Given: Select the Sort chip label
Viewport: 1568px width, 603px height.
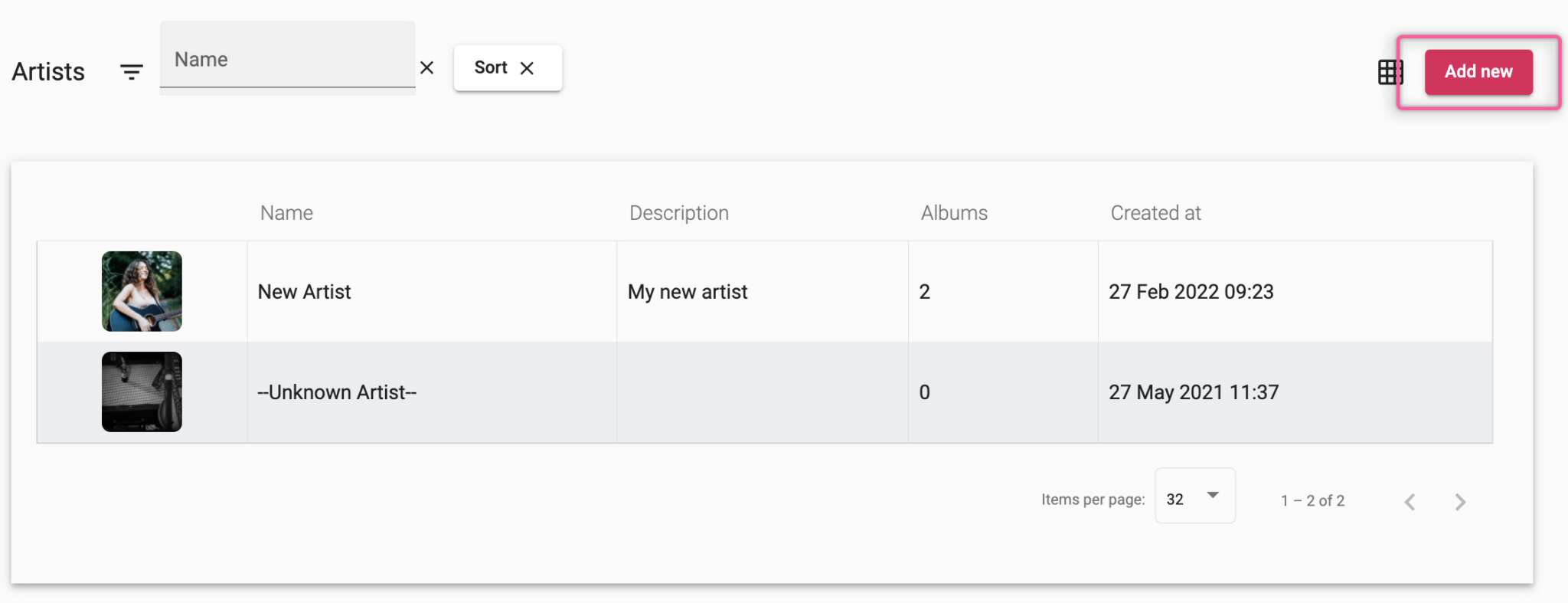Looking at the screenshot, I should pyautogui.click(x=491, y=67).
